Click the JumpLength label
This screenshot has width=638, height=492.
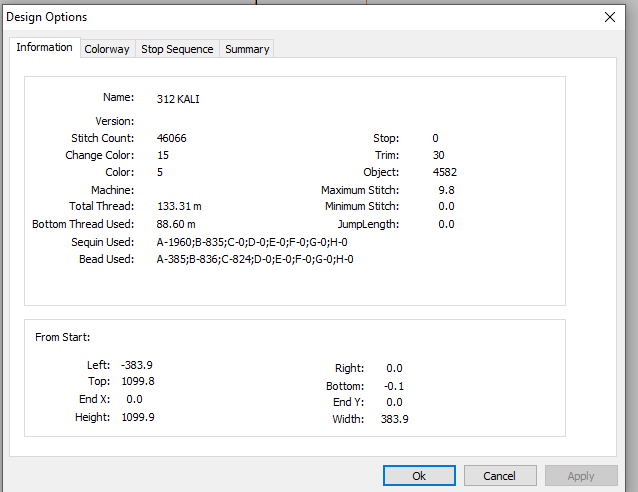point(368,224)
